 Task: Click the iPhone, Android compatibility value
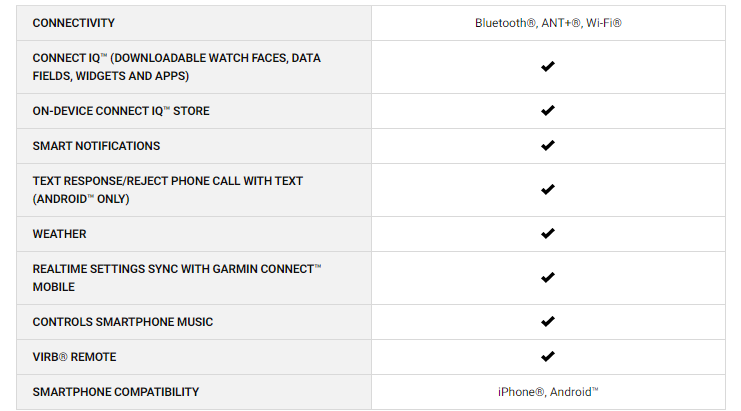coord(548,392)
